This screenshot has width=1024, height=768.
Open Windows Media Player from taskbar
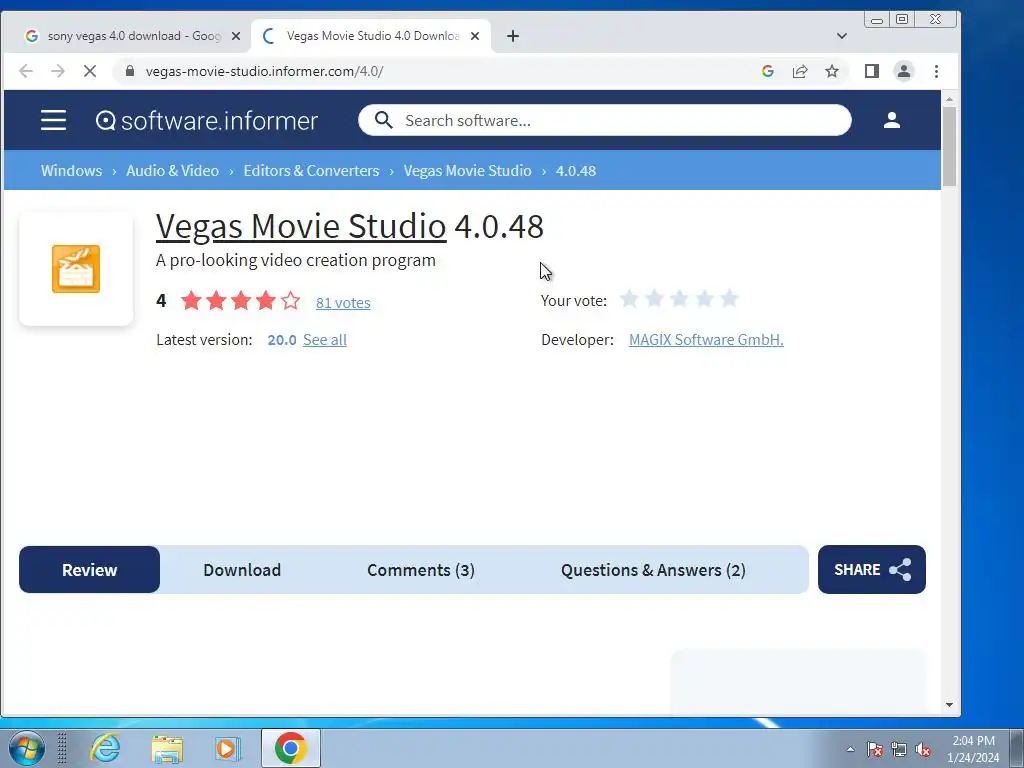tap(228, 748)
